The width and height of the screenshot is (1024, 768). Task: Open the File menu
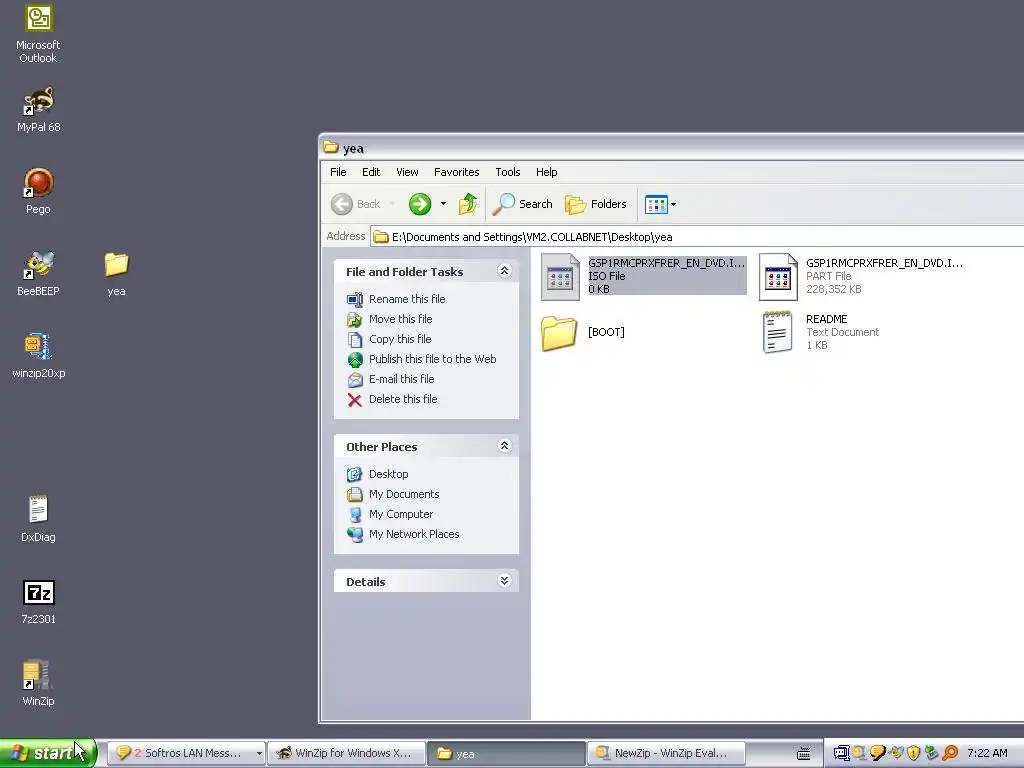coord(338,172)
